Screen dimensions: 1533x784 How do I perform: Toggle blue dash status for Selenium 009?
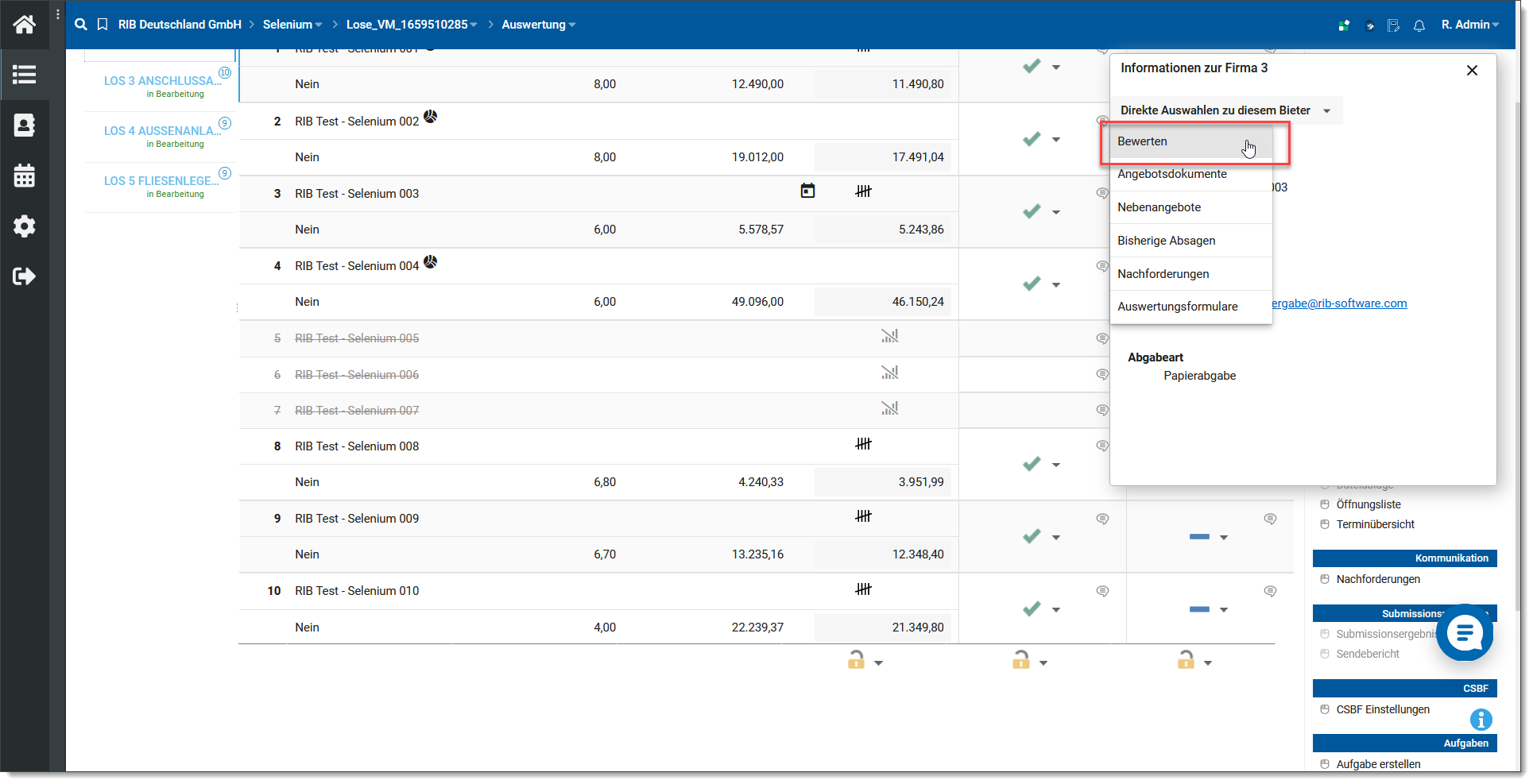(1199, 537)
